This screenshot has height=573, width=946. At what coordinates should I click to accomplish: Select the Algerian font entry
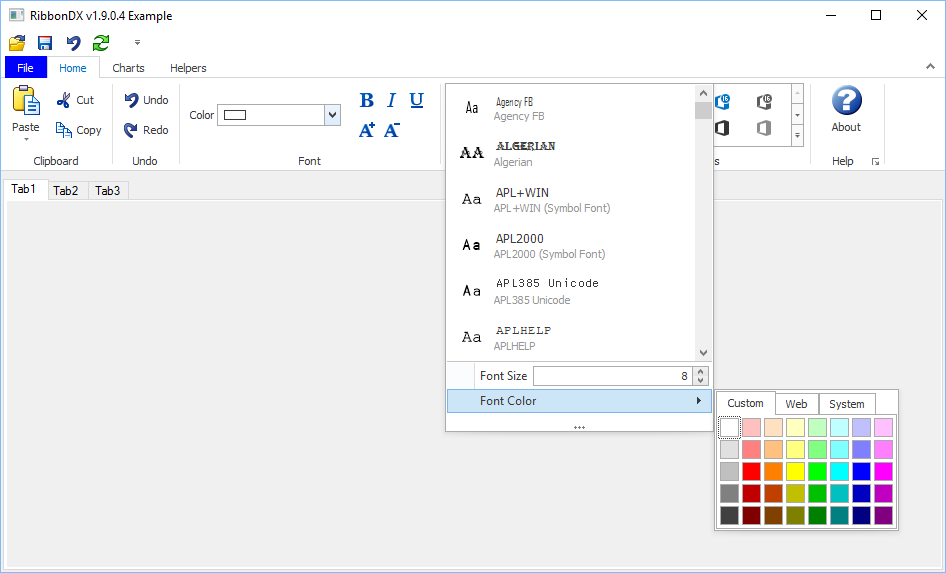pyautogui.click(x=571, y=154)
